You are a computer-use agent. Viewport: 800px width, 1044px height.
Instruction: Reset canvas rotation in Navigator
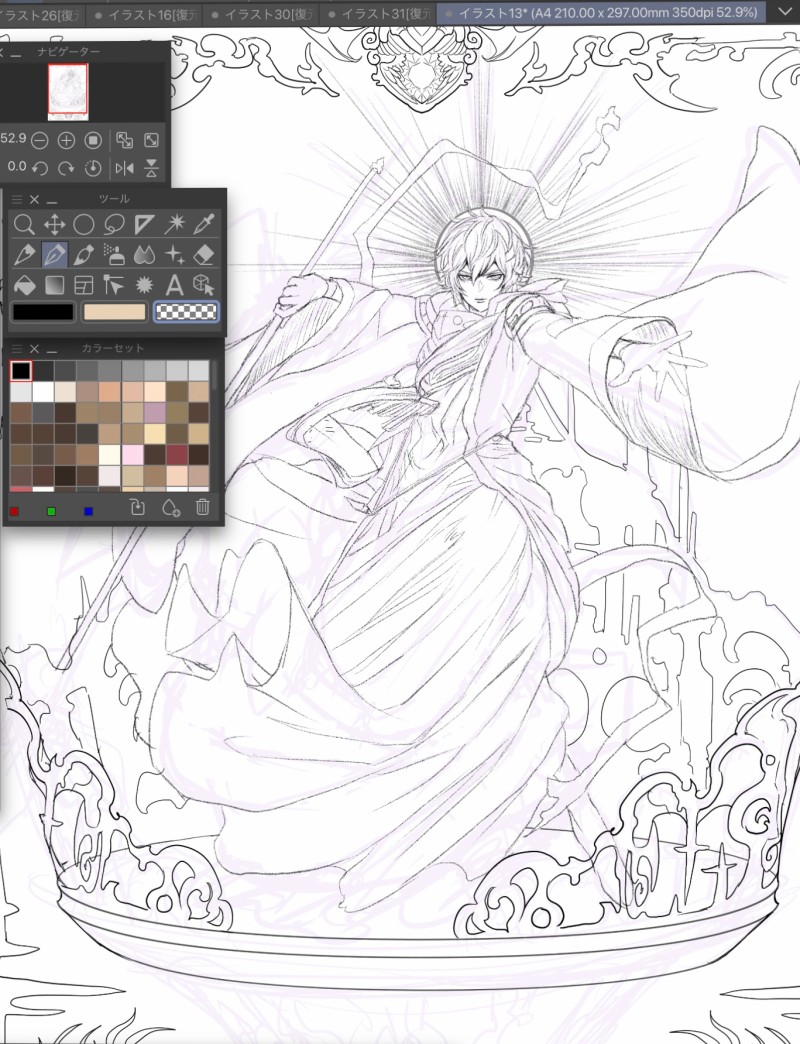[93, 168]
